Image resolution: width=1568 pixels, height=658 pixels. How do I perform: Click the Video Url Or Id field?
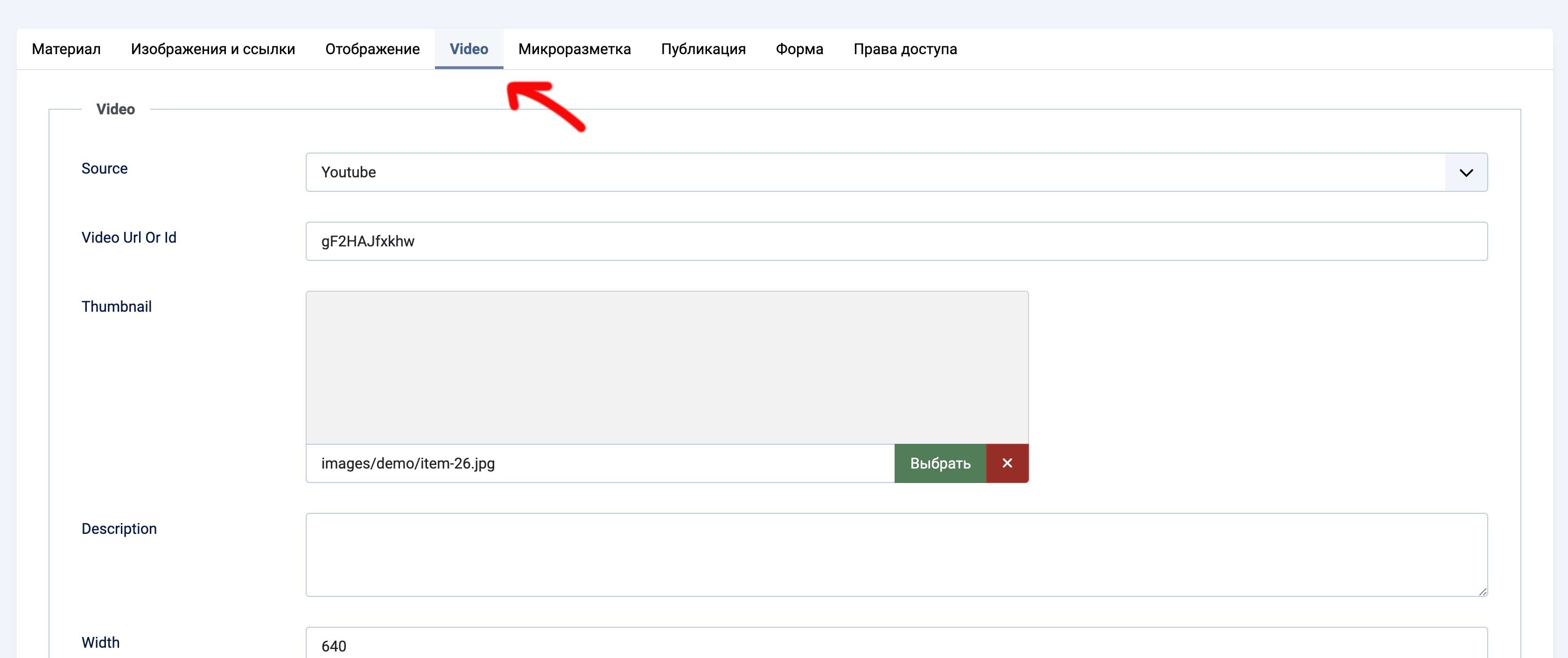pyautogui.click(x=896, y=241)
